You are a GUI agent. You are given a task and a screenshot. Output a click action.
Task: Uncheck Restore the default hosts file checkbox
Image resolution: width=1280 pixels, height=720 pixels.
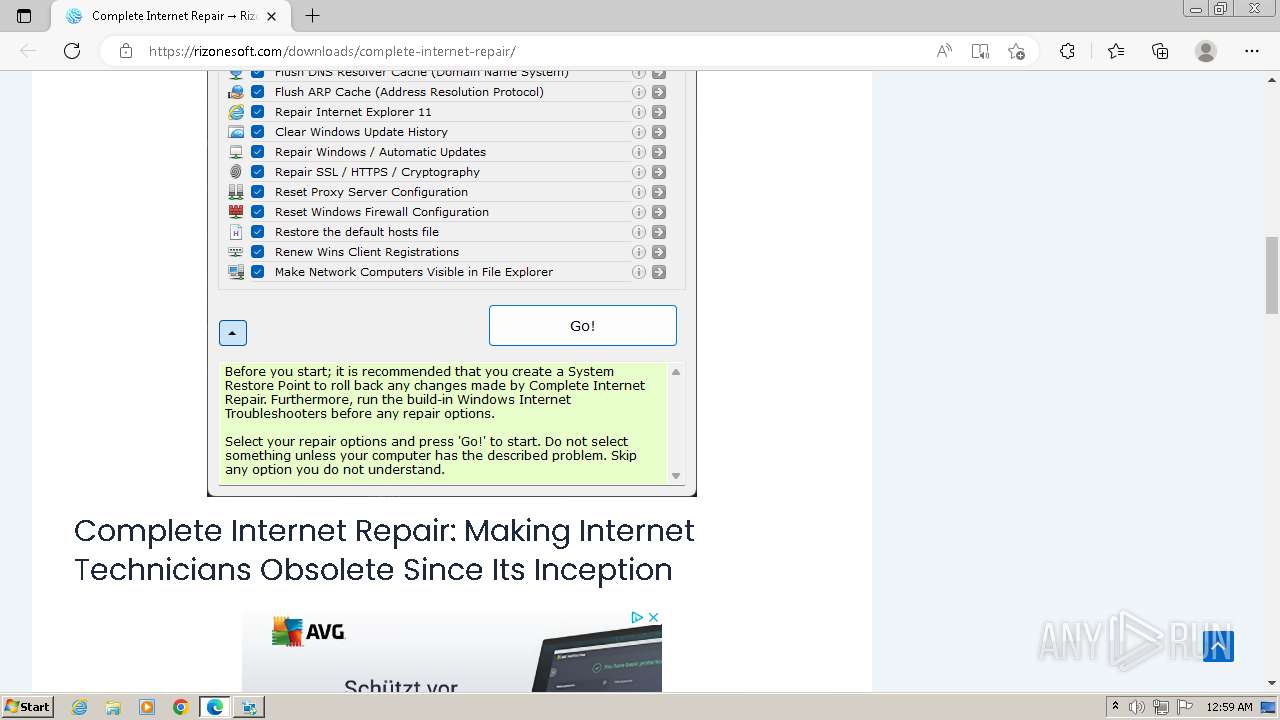point(257,232)
